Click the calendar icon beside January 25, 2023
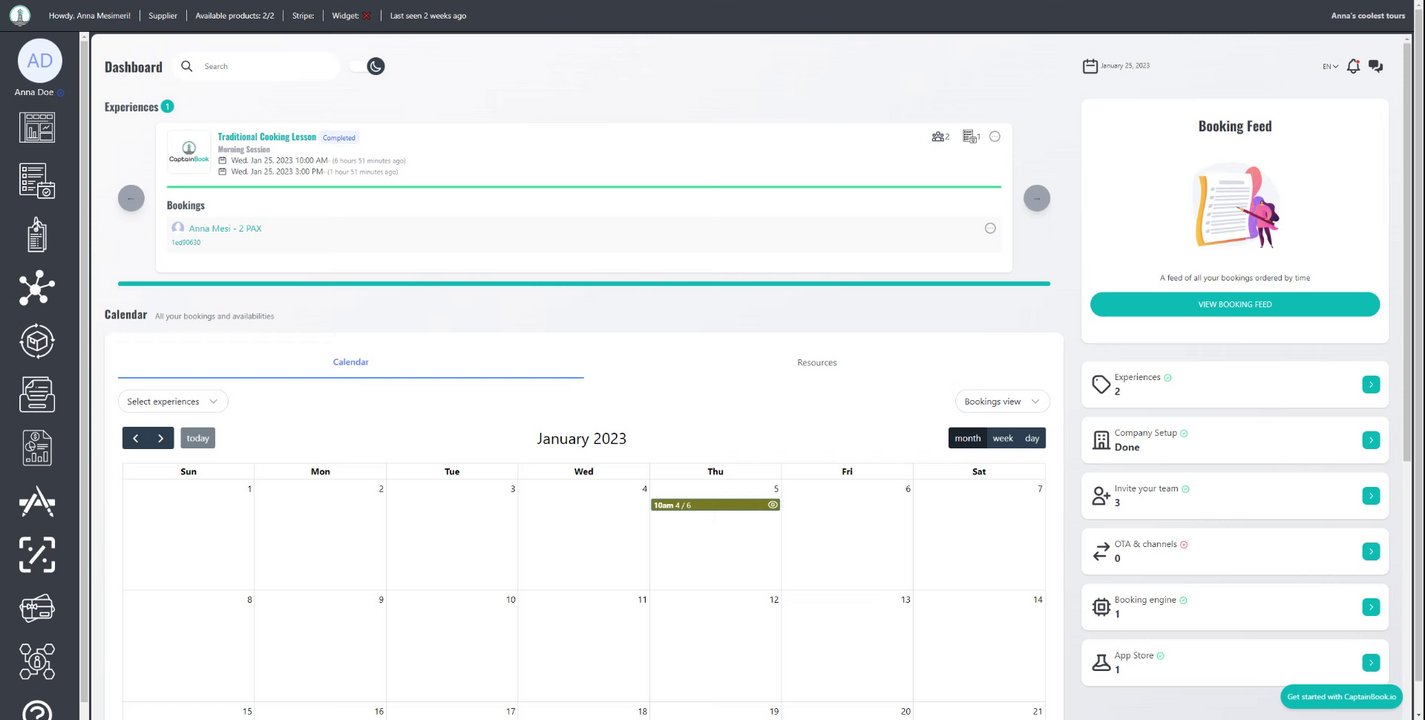The width and height of the screenshot is (1425, 720). [1090, 66]
